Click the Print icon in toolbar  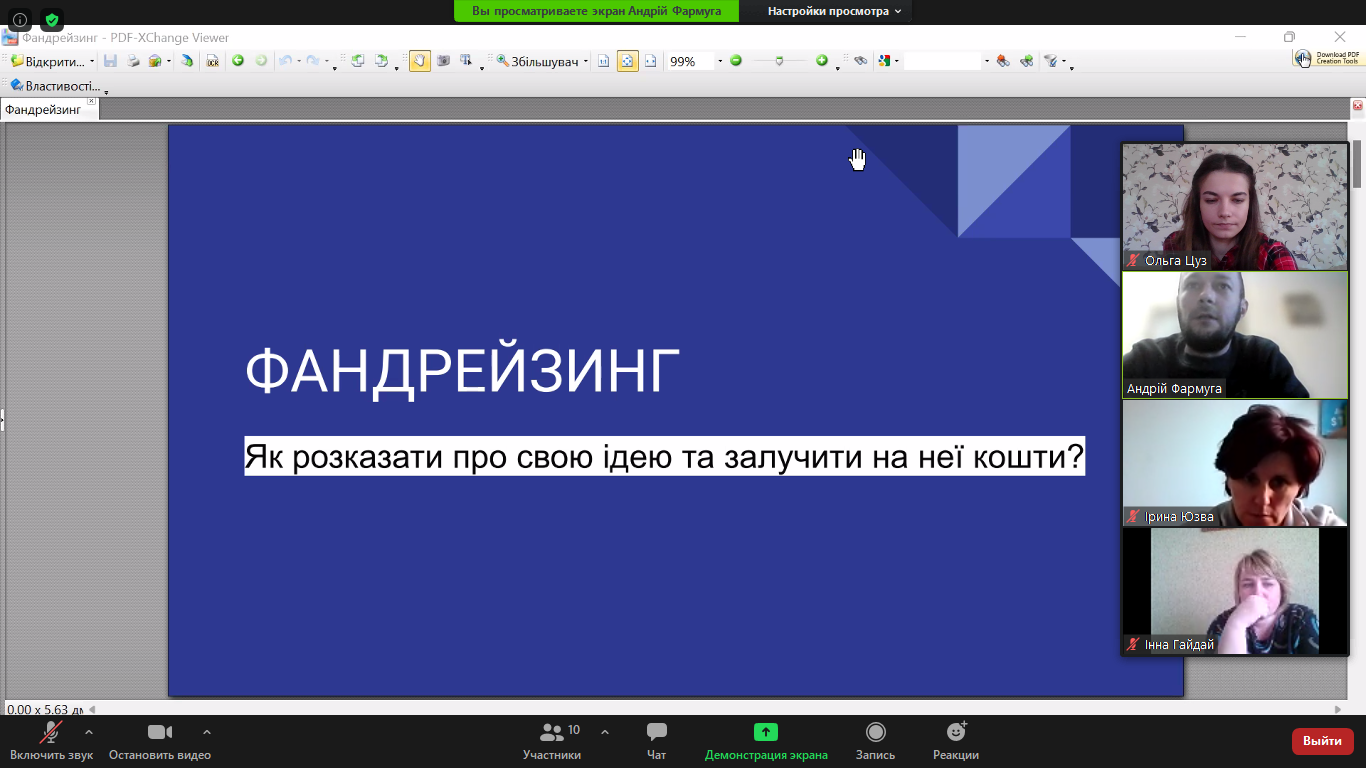(x=133, y=61)
